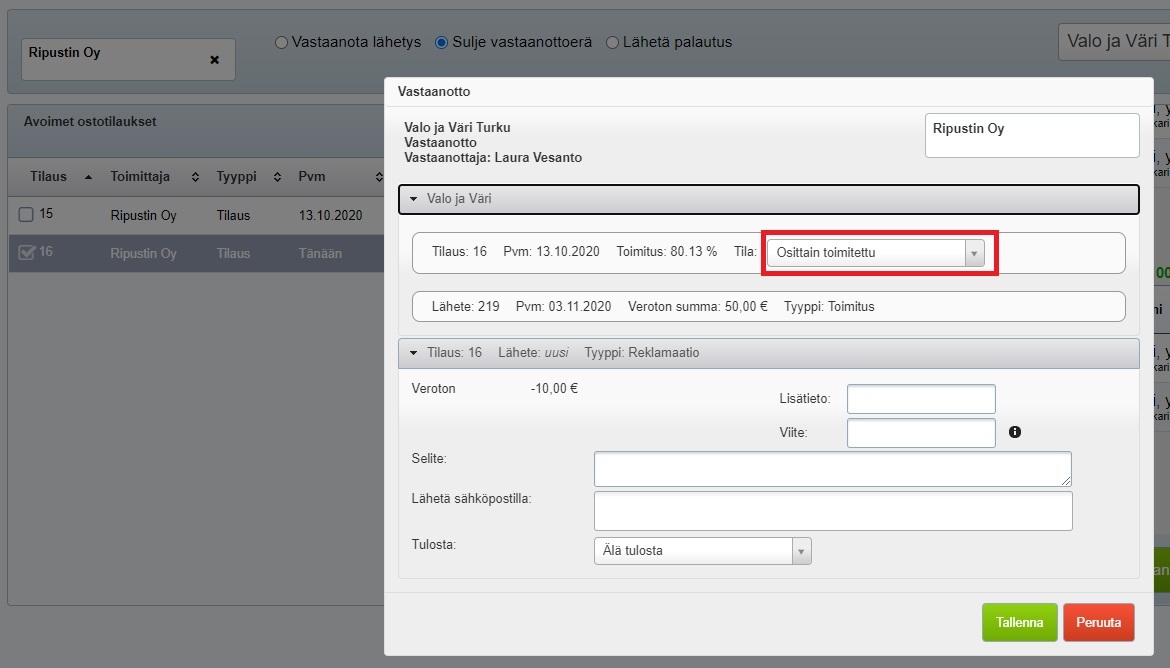
Task: Open Tulosta dropdown set to Älä tulosta
Action: [702, 551]
